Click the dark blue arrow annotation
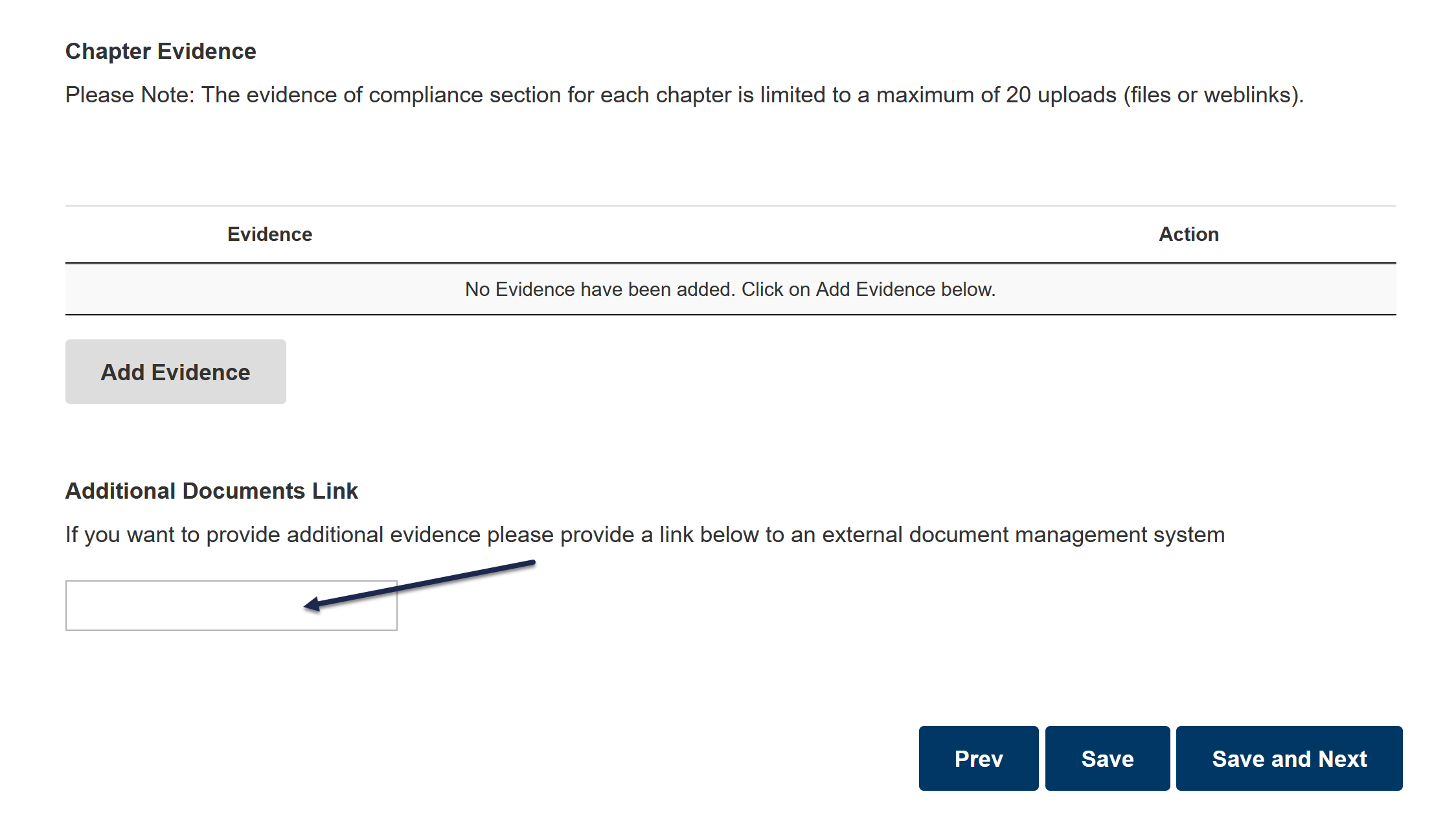Viewport: 1456px width, 829px height. click(421, 584)
